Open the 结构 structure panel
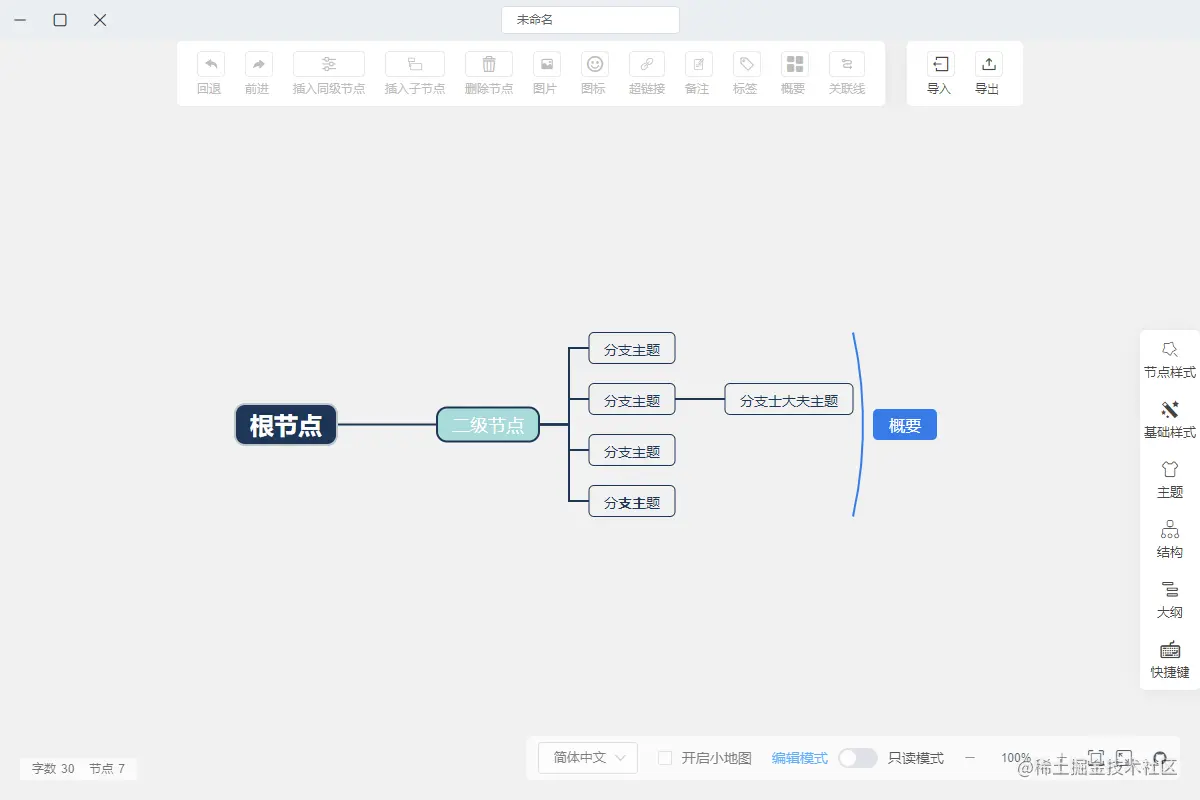 click(1170, 540)
